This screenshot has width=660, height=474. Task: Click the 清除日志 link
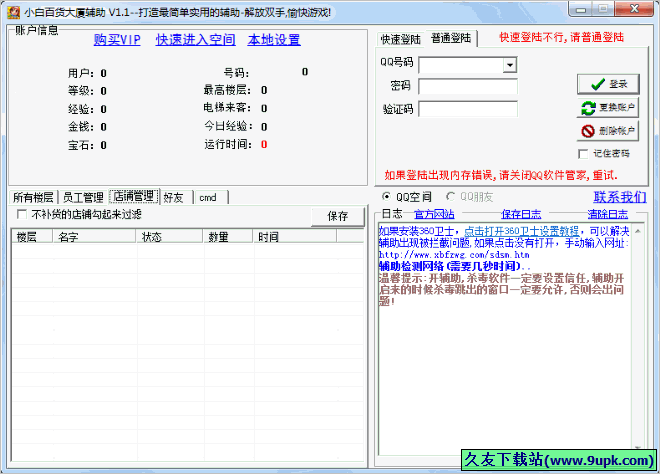point(607,214)
